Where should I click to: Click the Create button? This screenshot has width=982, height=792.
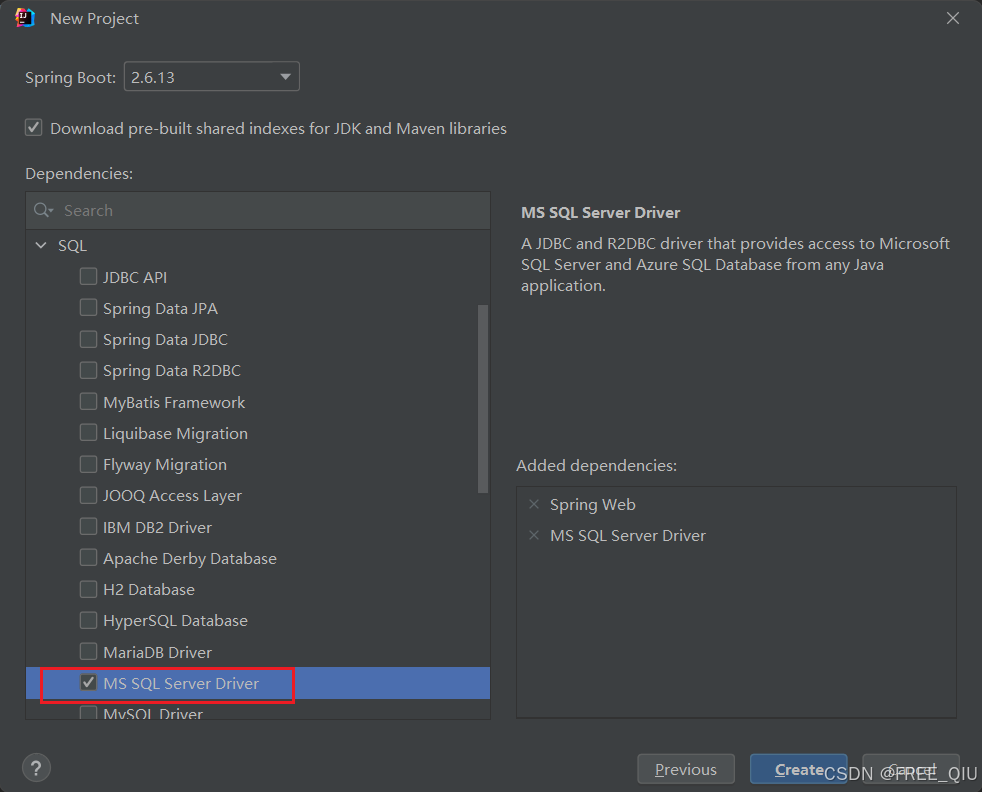point(799,769)
